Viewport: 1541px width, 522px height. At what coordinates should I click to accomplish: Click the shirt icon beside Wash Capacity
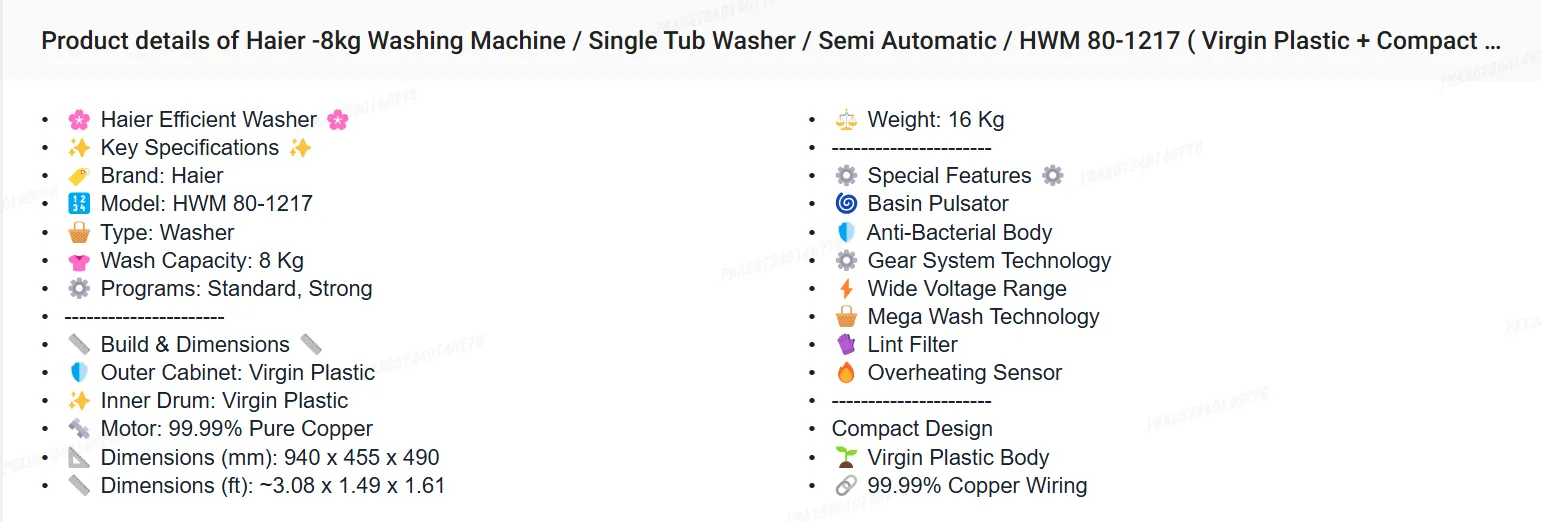[x=79, y=261]
